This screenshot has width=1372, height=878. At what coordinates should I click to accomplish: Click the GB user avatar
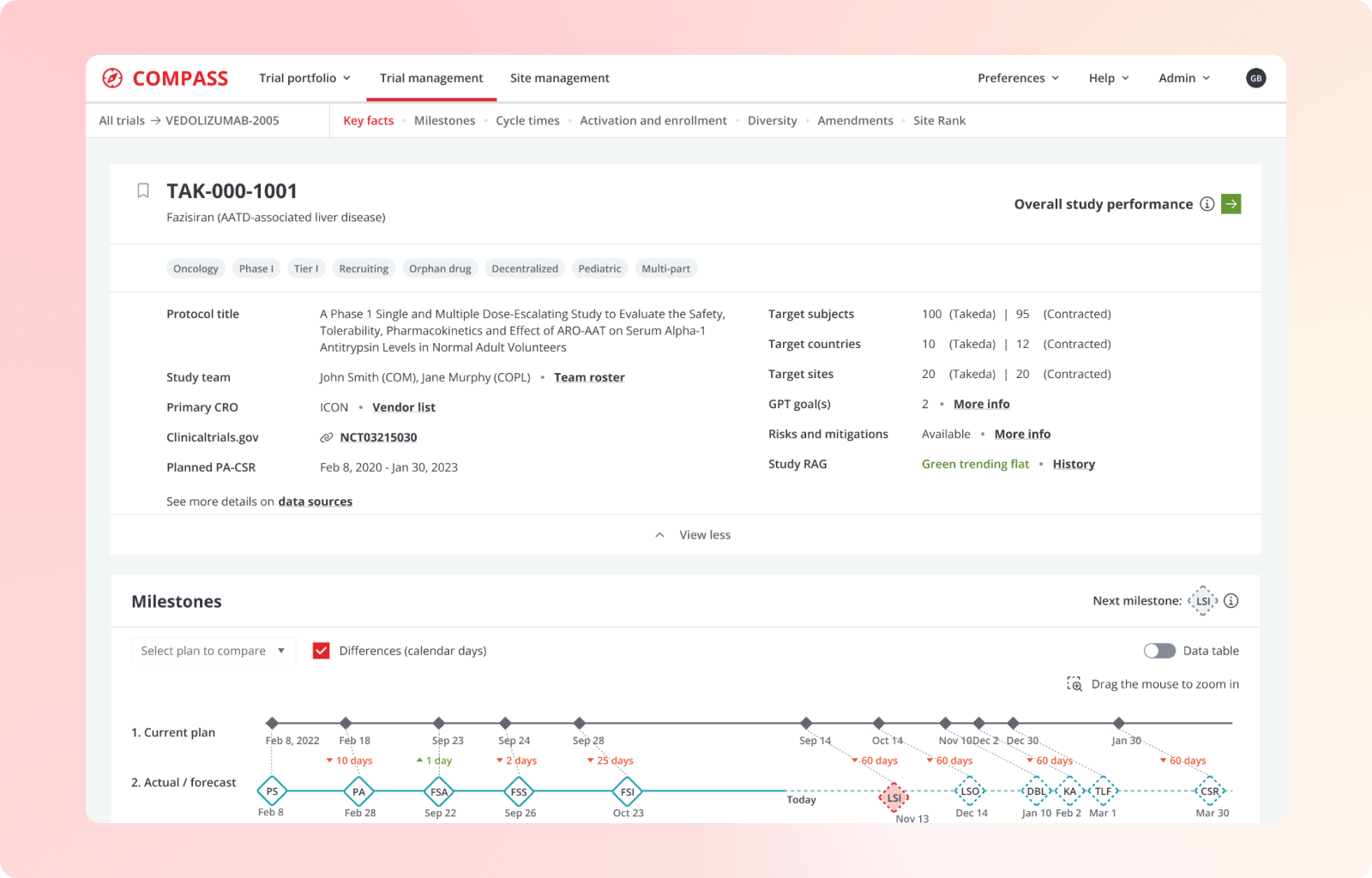coord(1255,78)
